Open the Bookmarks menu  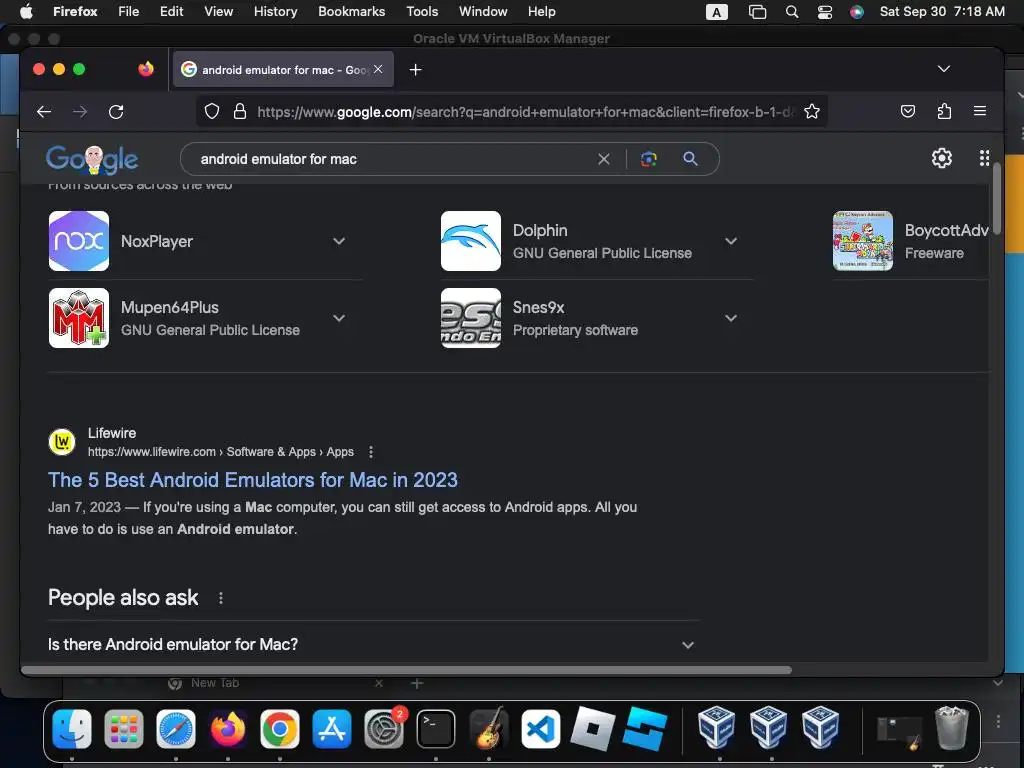[x=351, y=11]
